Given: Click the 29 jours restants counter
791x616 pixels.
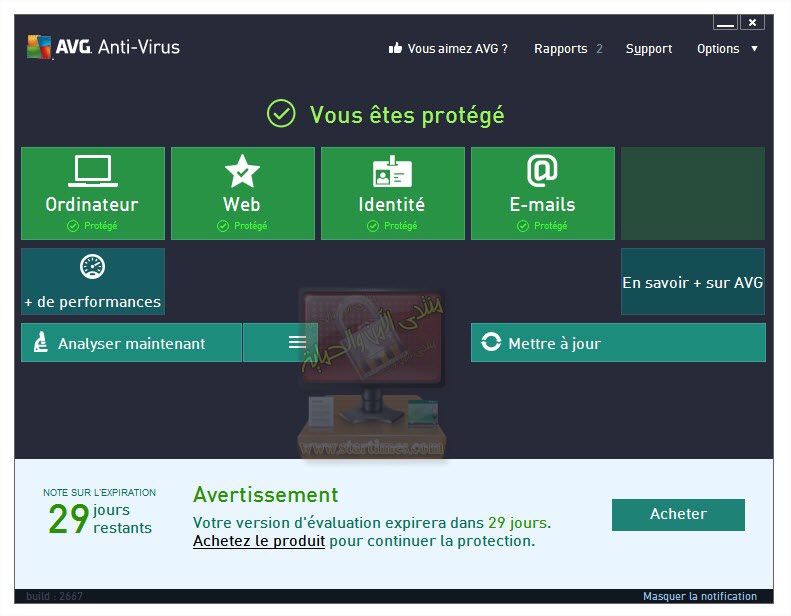Looking at the screenshot, I should pyautogui.click(x=100, y=519).
